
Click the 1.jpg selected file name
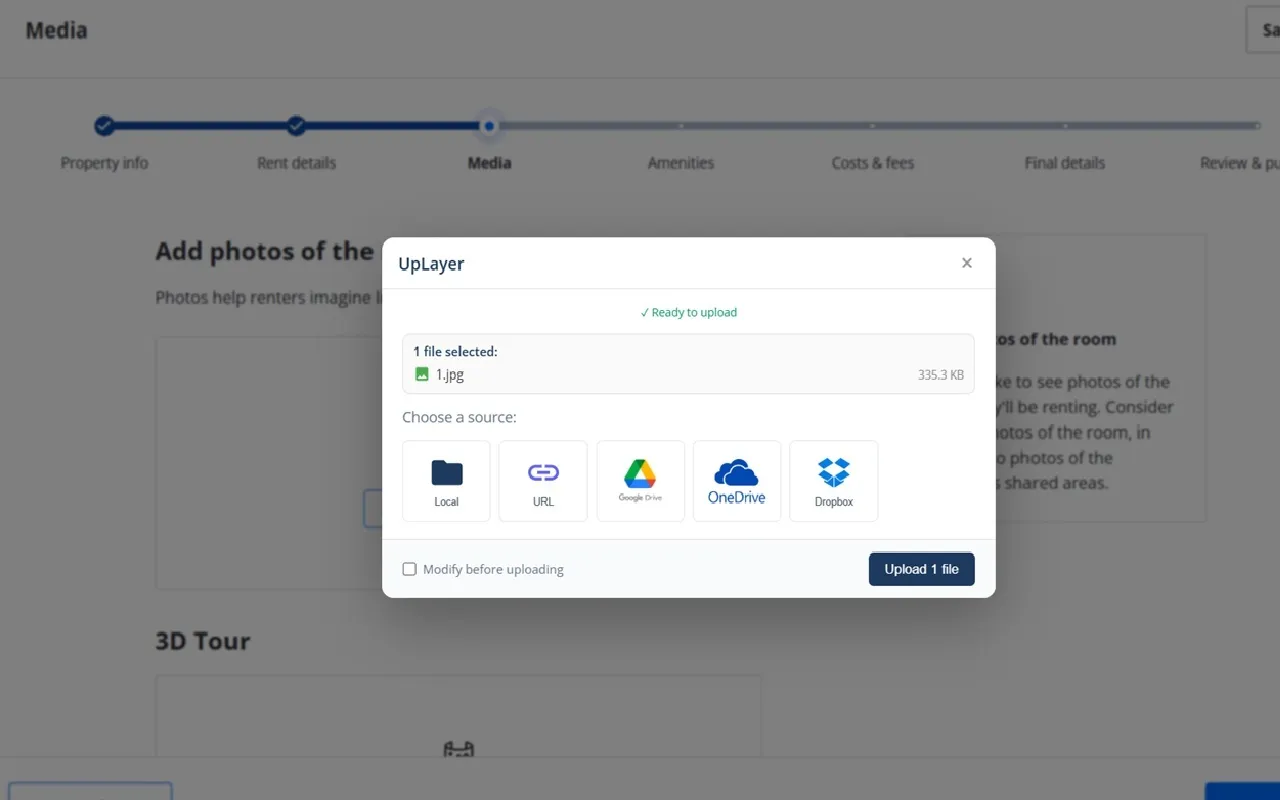pos(450,375)
